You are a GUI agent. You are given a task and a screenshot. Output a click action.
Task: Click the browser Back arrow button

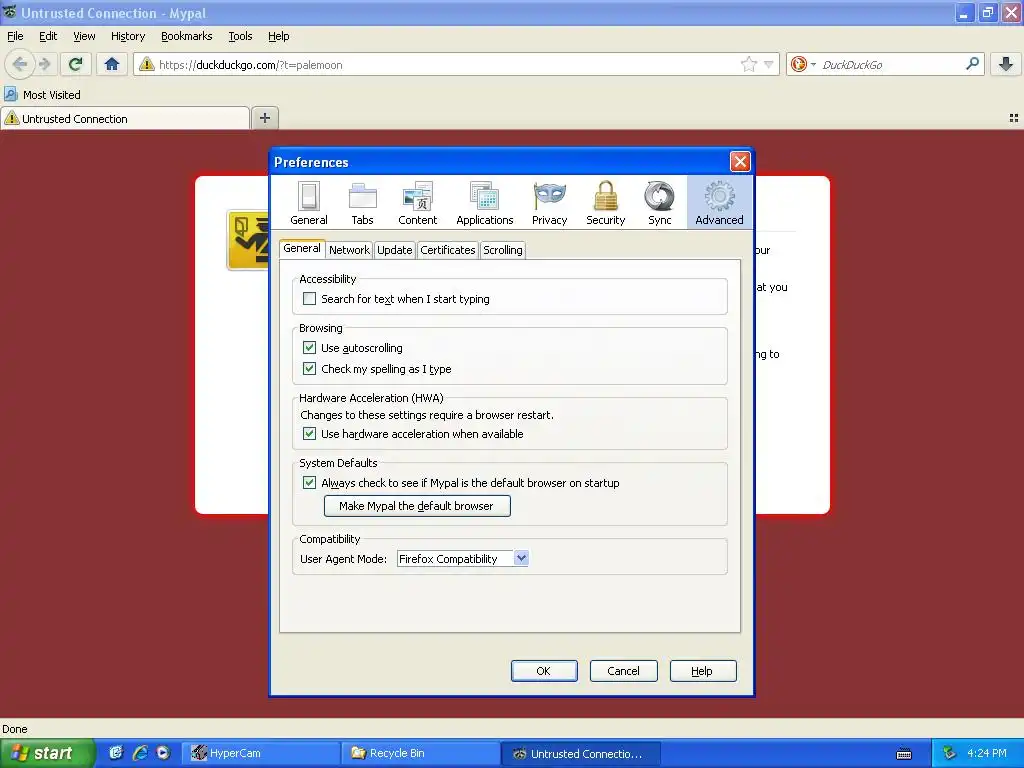pyautogui.click(x=20, y=64)
